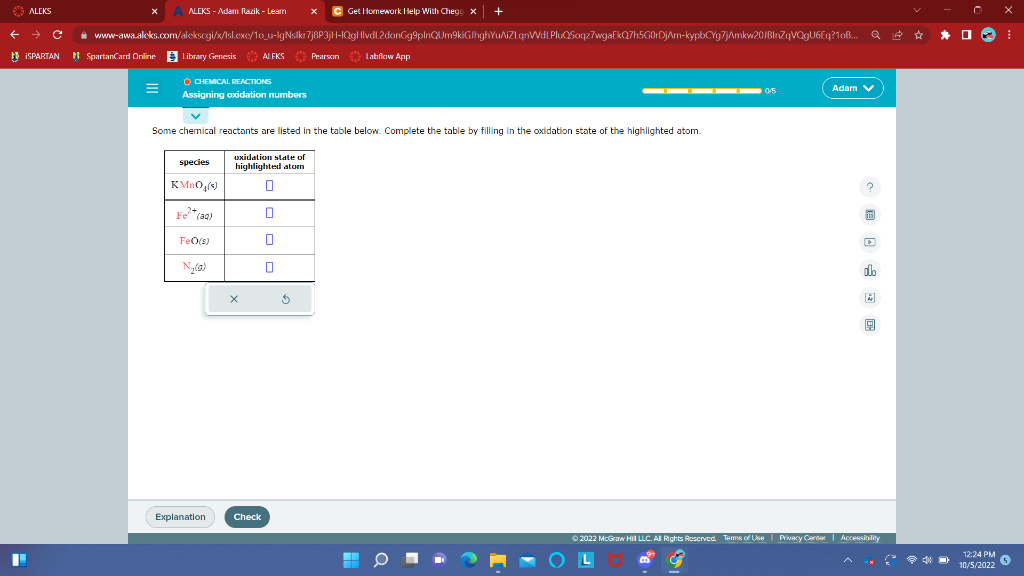The width and height of the screenshot is (1024, 576).
Task: Click the KMnO4 oxidation state input box
Action: [270, 186]
